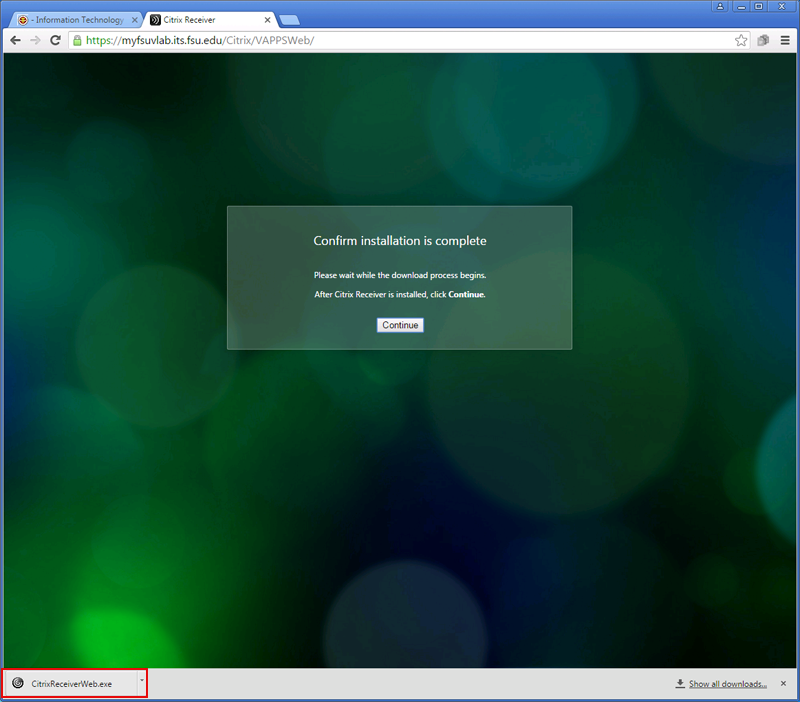Click the Information Technology tab favicon
The width and height of the screenshot is (800, 702).
point(22,20)
